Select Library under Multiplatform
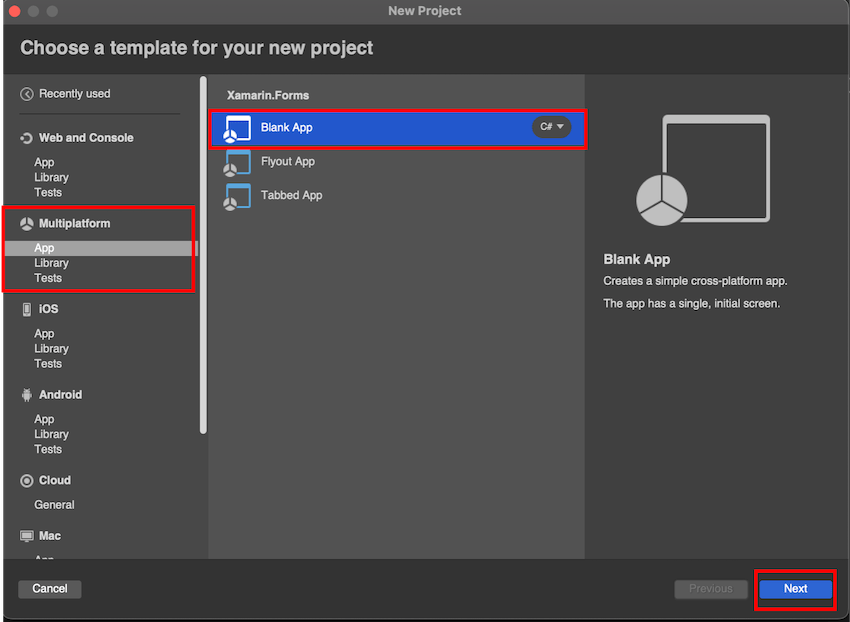 [51, 263]
